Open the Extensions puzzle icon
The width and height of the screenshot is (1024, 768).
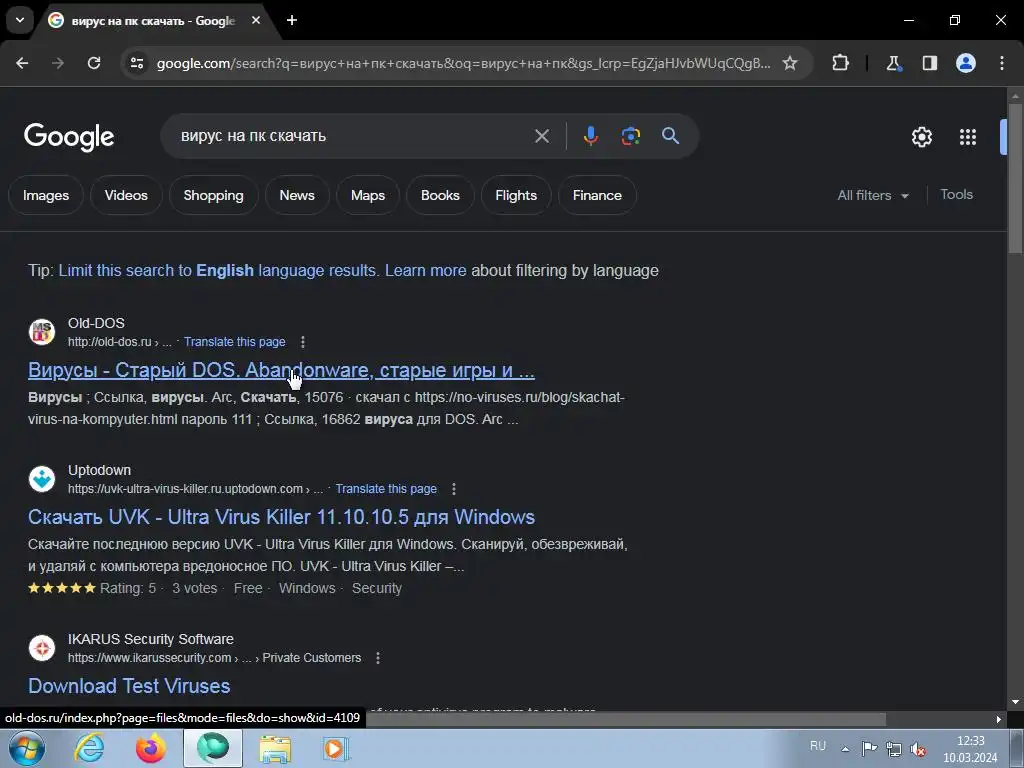[840, 63]
